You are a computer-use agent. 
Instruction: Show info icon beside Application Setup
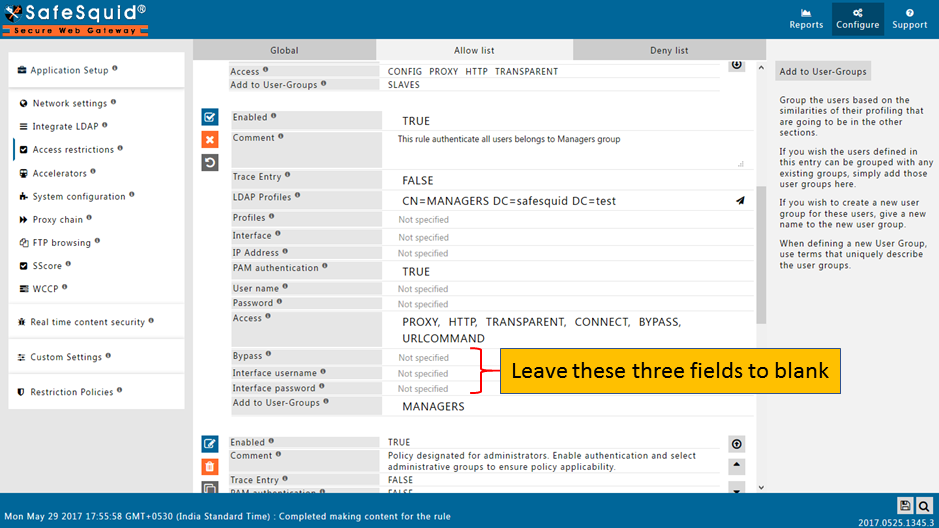tap(115, 68)
